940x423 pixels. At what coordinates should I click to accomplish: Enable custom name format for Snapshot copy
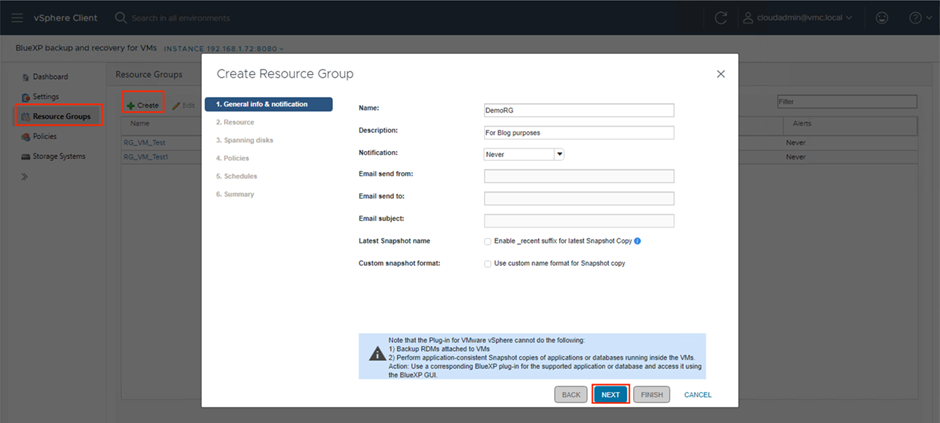(488, 264)
